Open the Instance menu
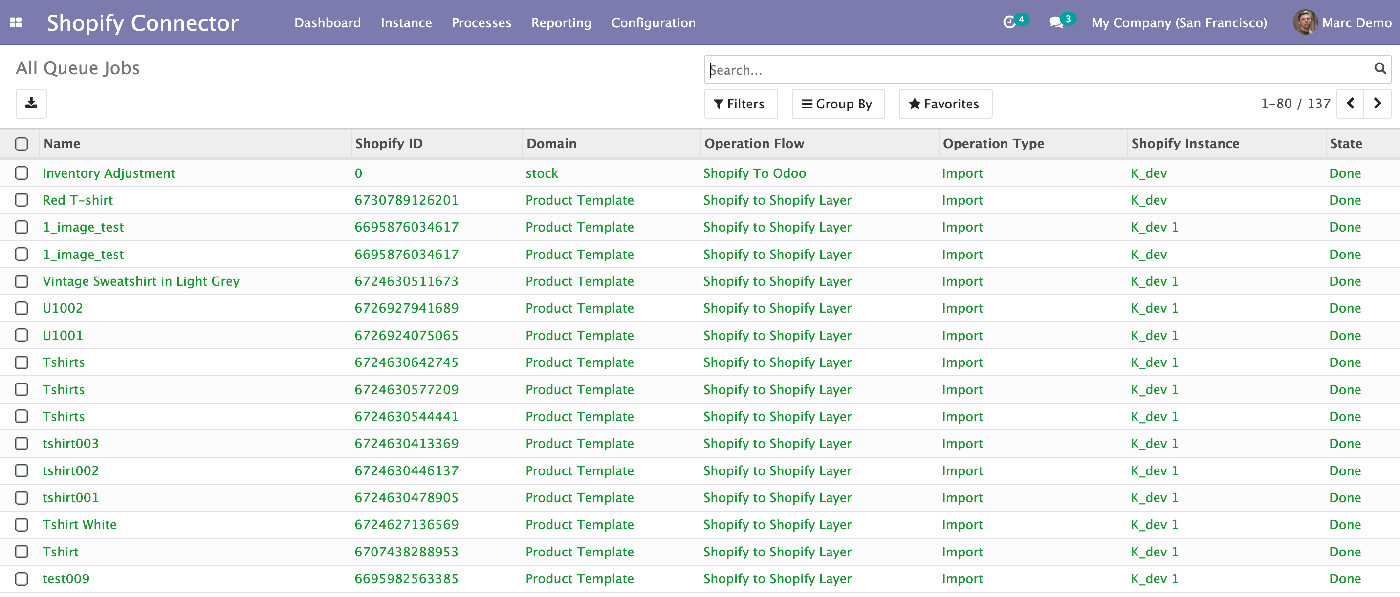The image size is (1400, 597). point(406,22)
